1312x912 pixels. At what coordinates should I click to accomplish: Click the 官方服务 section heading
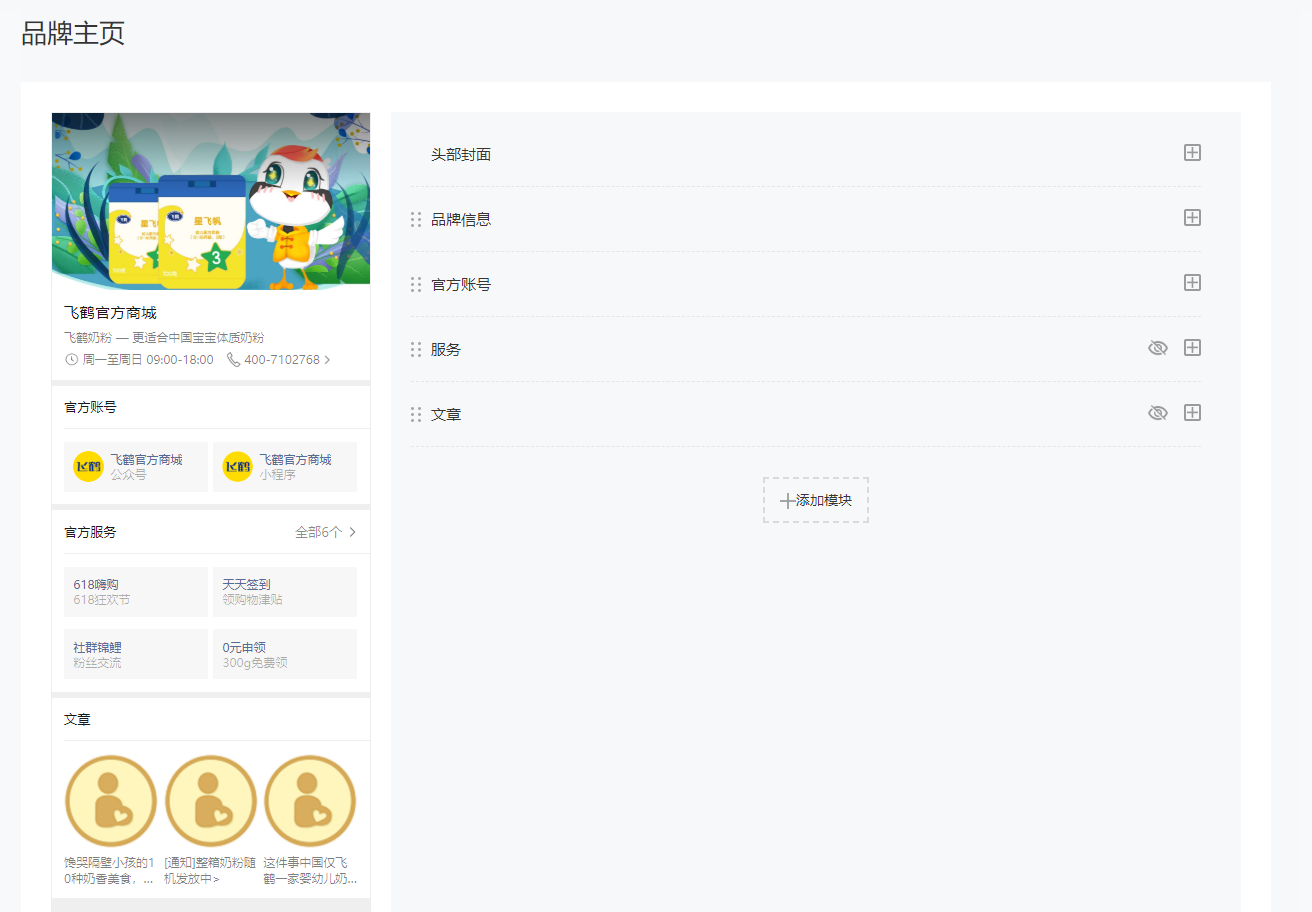coord(90,532)
